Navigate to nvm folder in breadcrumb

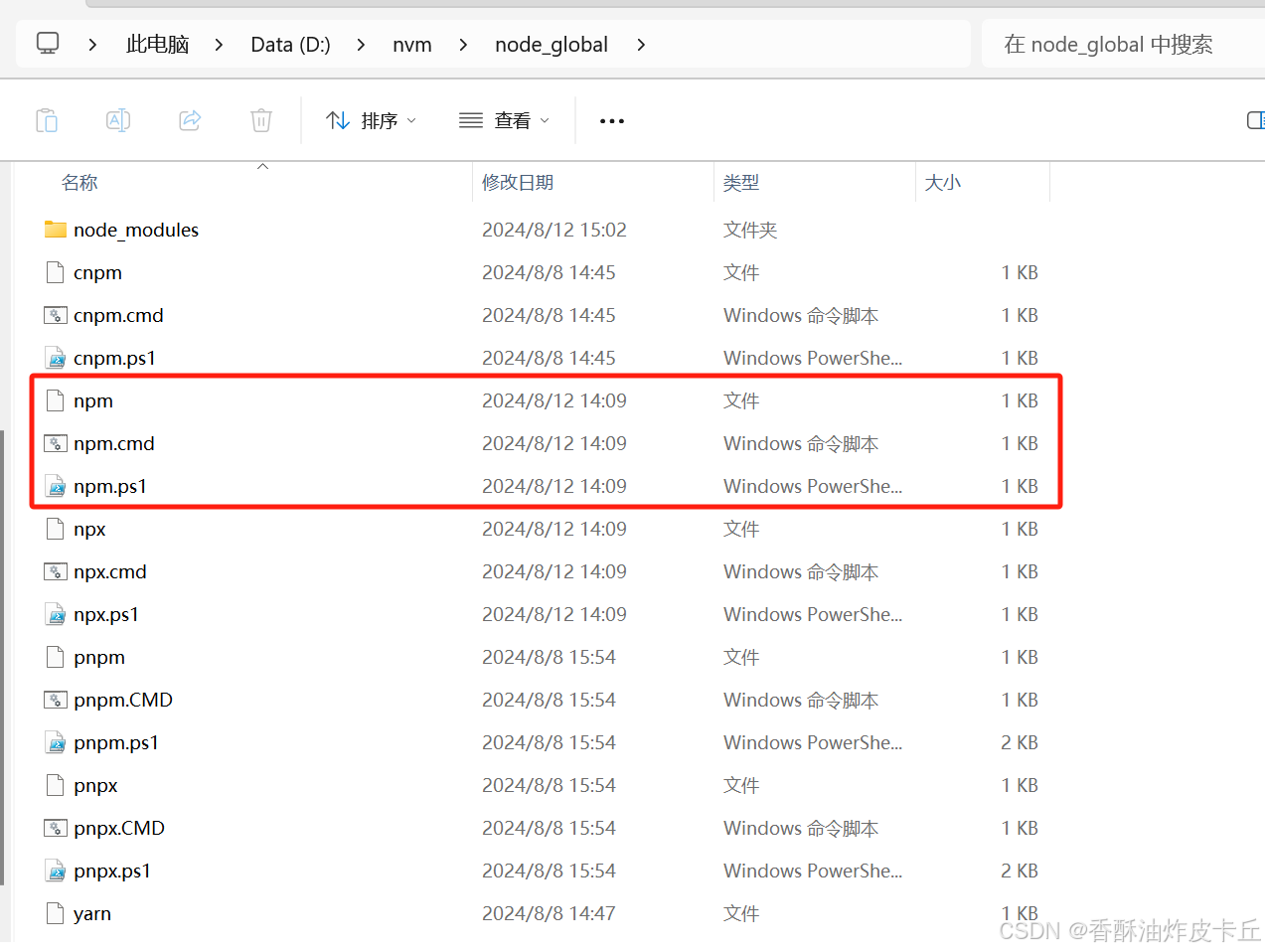click(x=411, y=45)
